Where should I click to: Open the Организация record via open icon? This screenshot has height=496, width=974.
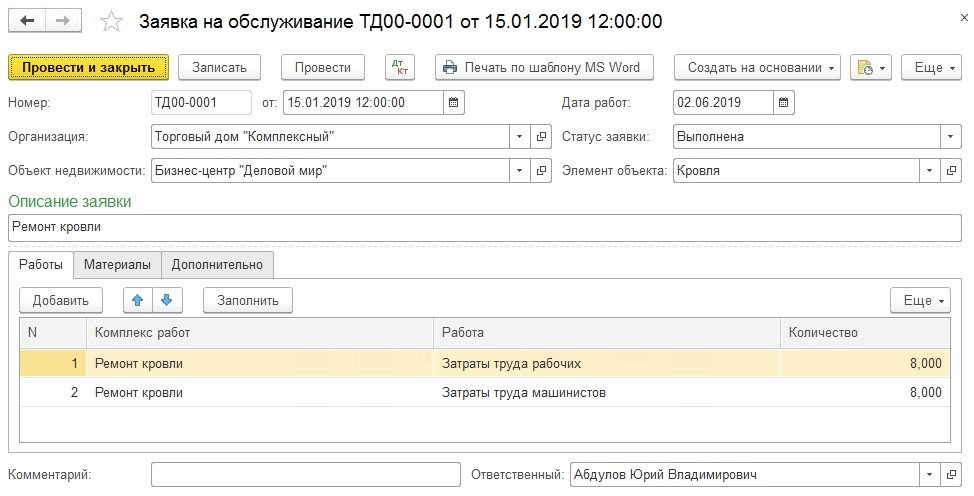[x=542, y=137]
